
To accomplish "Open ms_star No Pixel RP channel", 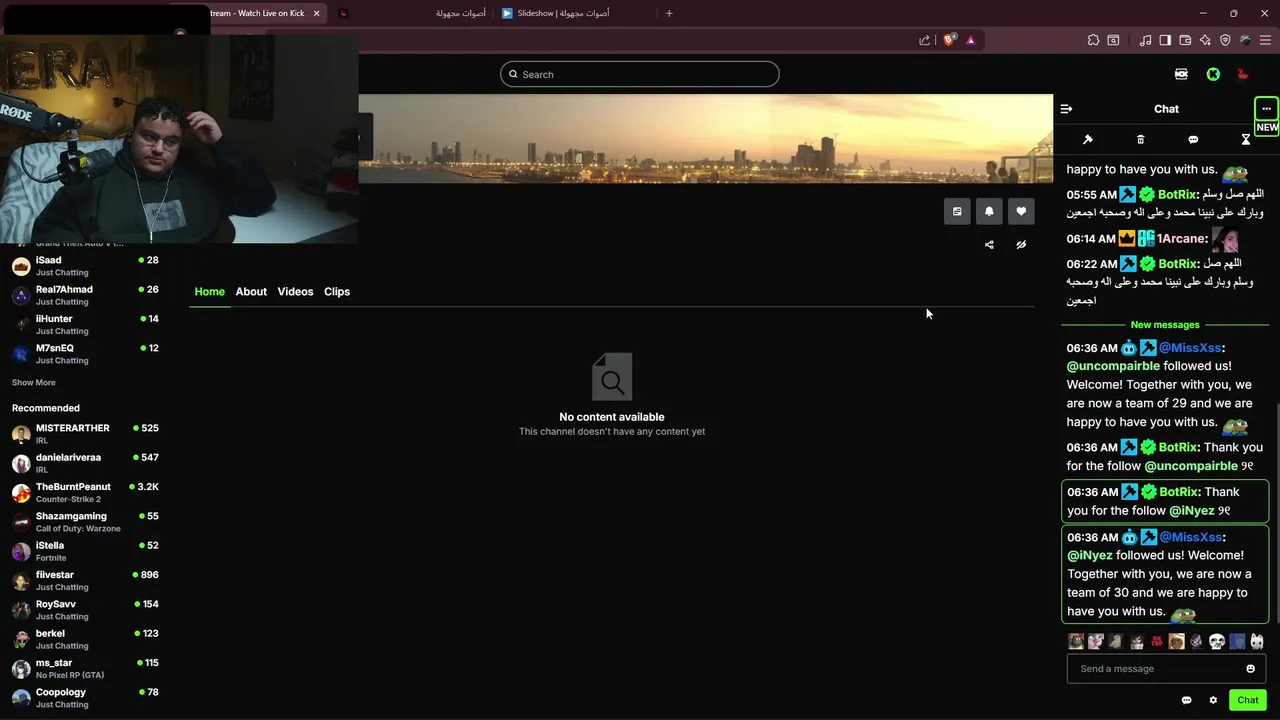I will click(85, 668).
